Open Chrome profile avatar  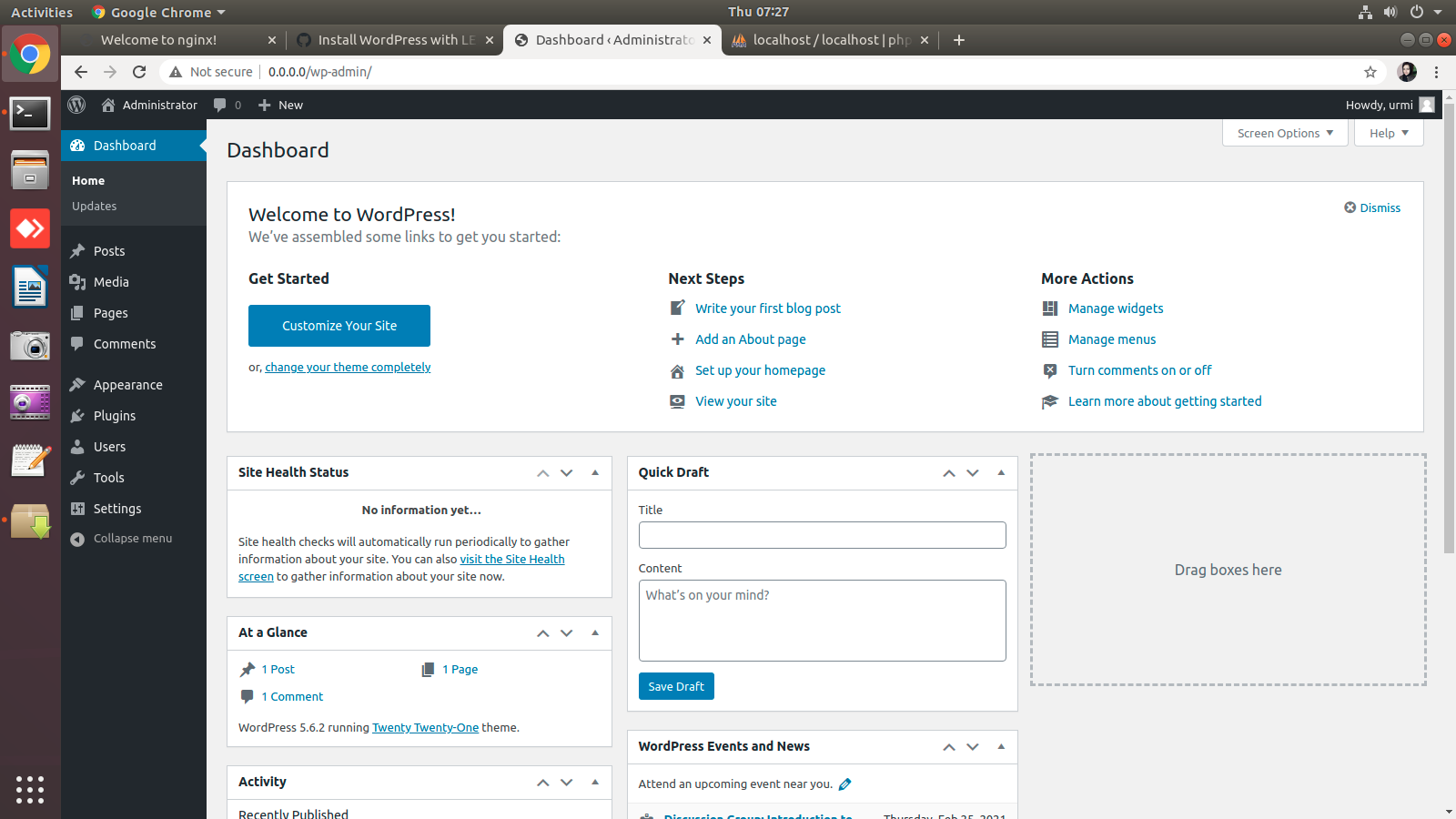(1407, 72)
